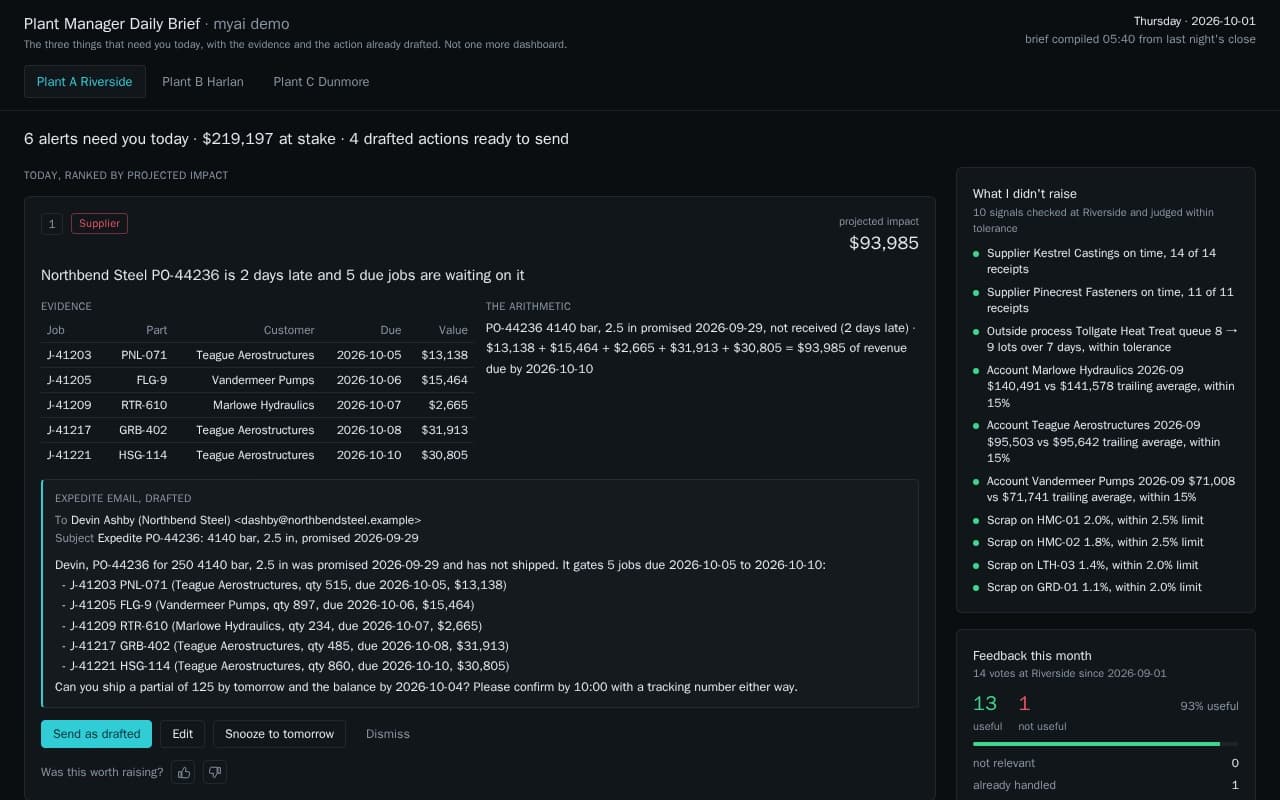Click the 'What I didn't raise' heading
Image resolution: width=1280 pixels, height=800 pixels.
(1025, 194)
